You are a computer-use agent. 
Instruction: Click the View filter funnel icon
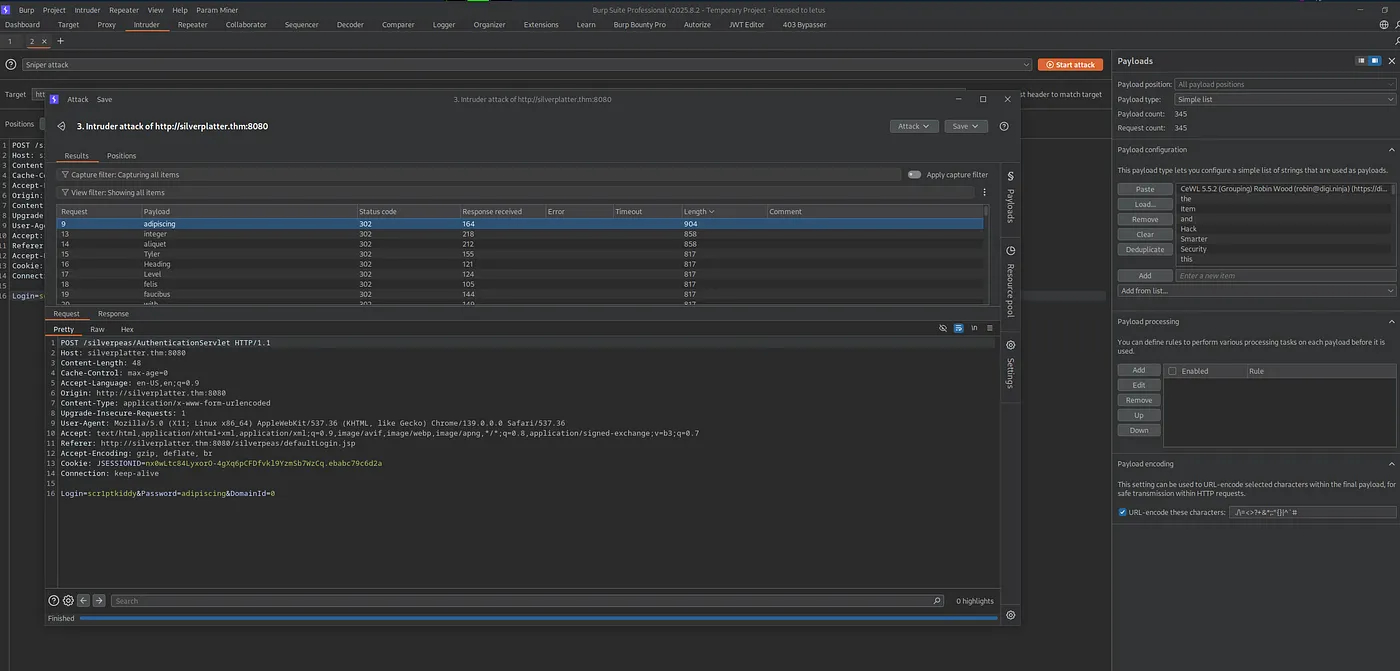65,192
